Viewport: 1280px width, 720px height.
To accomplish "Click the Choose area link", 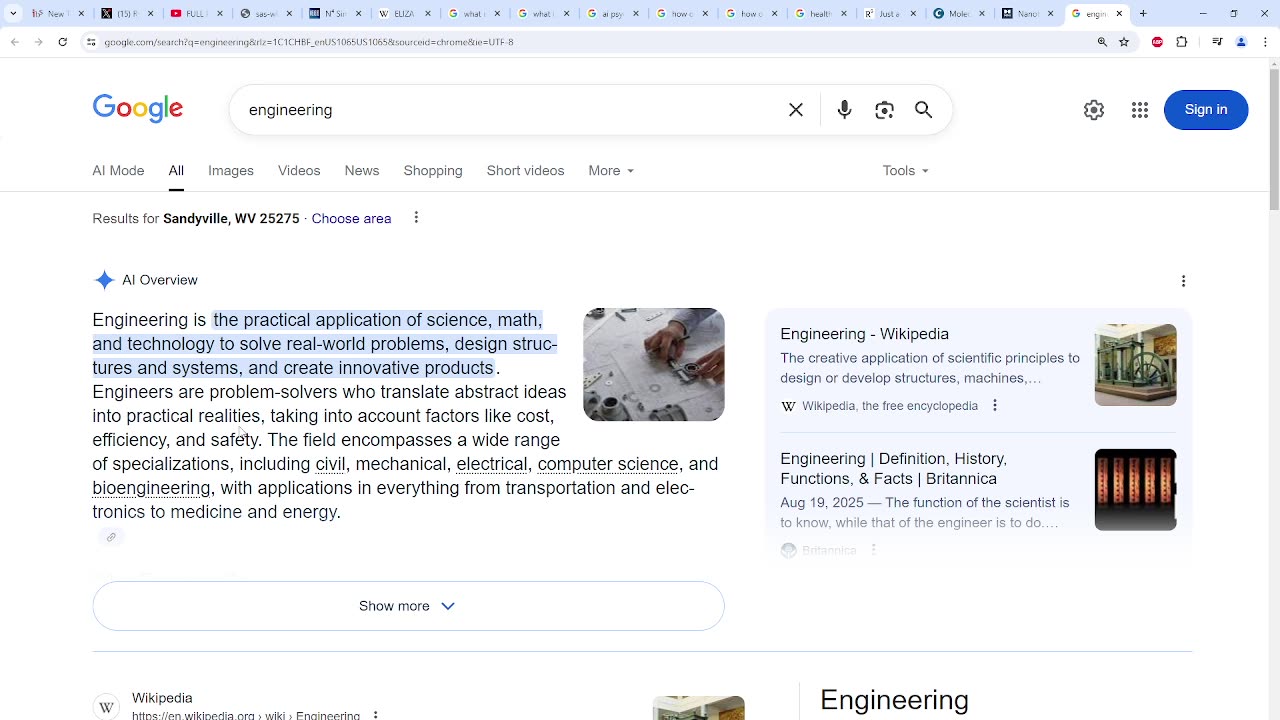I will click(351, 218).
